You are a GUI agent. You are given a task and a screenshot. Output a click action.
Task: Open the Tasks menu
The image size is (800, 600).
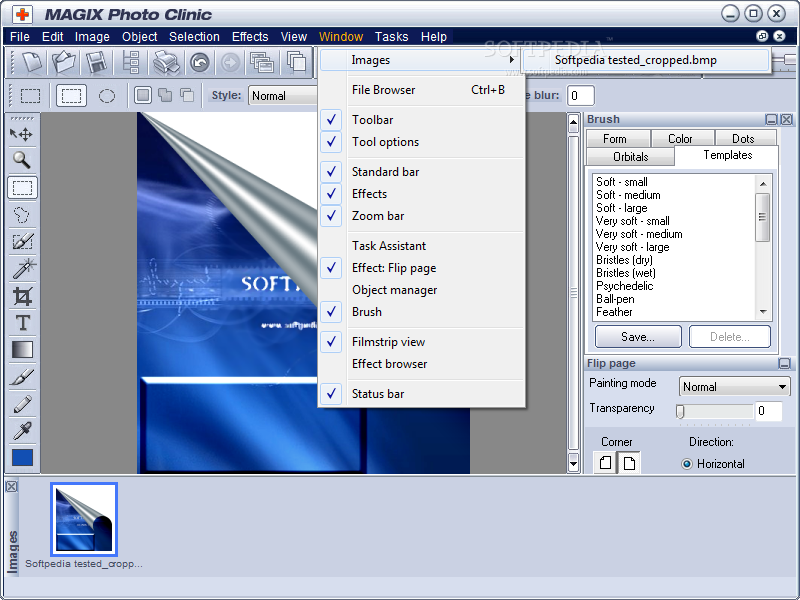tap(391, 37)
